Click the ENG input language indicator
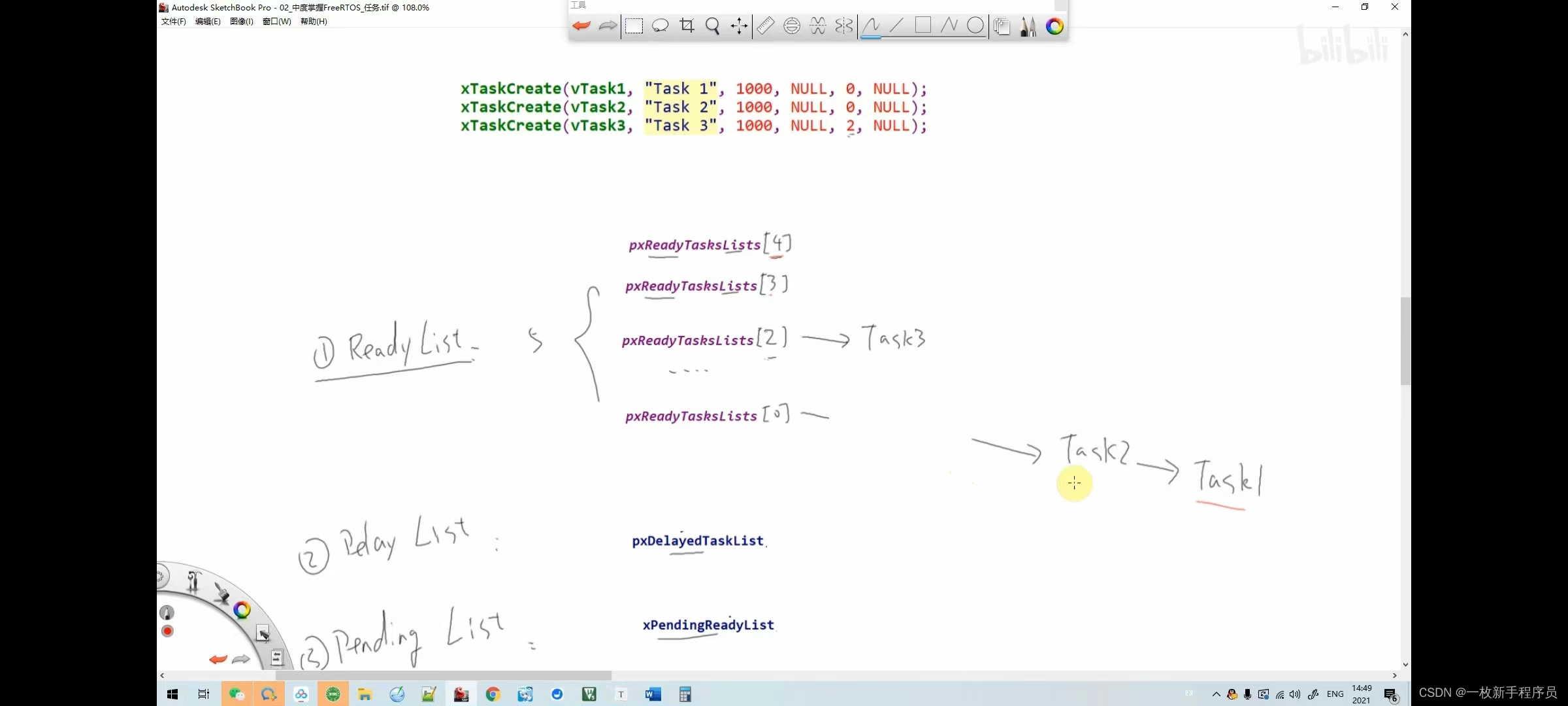Viewport: 1568px width, 706px height. [x=1335, y=694]
